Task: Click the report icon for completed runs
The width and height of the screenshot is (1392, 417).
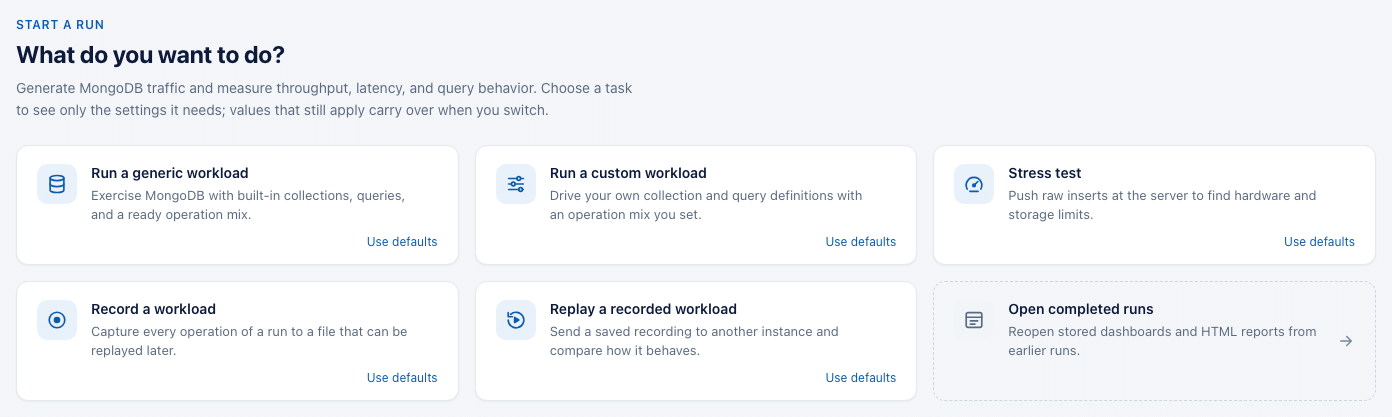Action: [974, 320]
